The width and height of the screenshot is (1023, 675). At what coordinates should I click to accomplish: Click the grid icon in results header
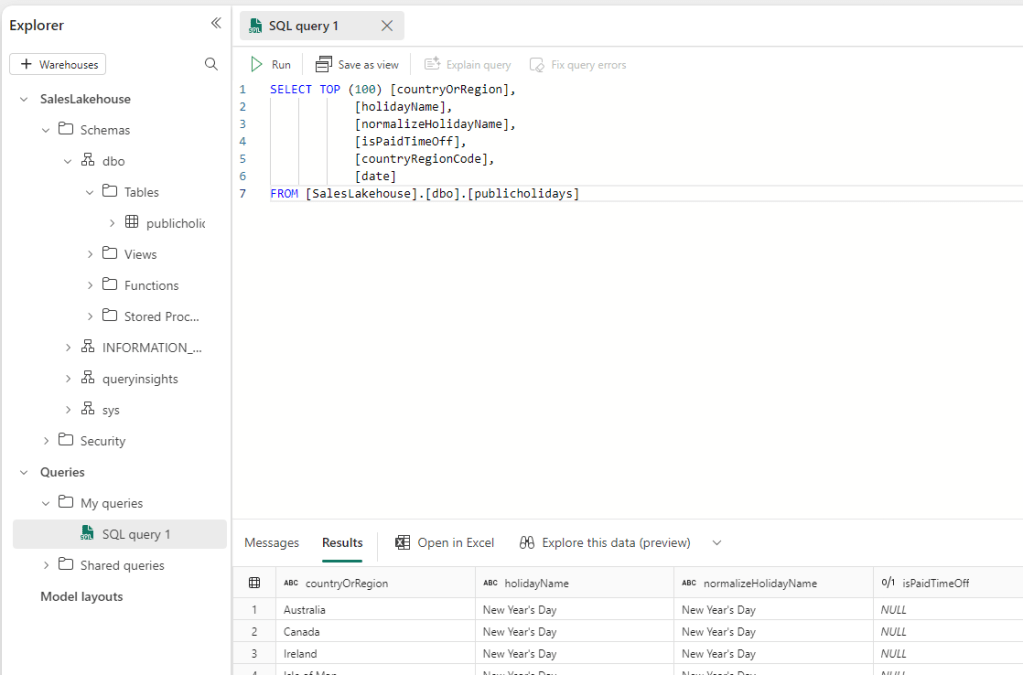point(255,583)
